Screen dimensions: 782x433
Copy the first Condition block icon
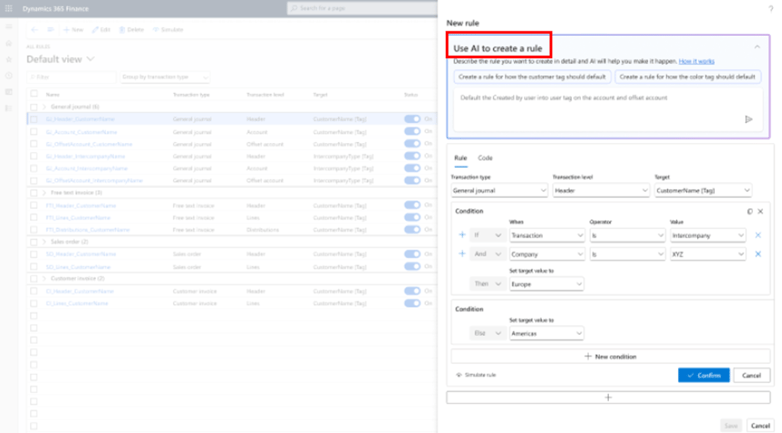[x=750, y=212]
